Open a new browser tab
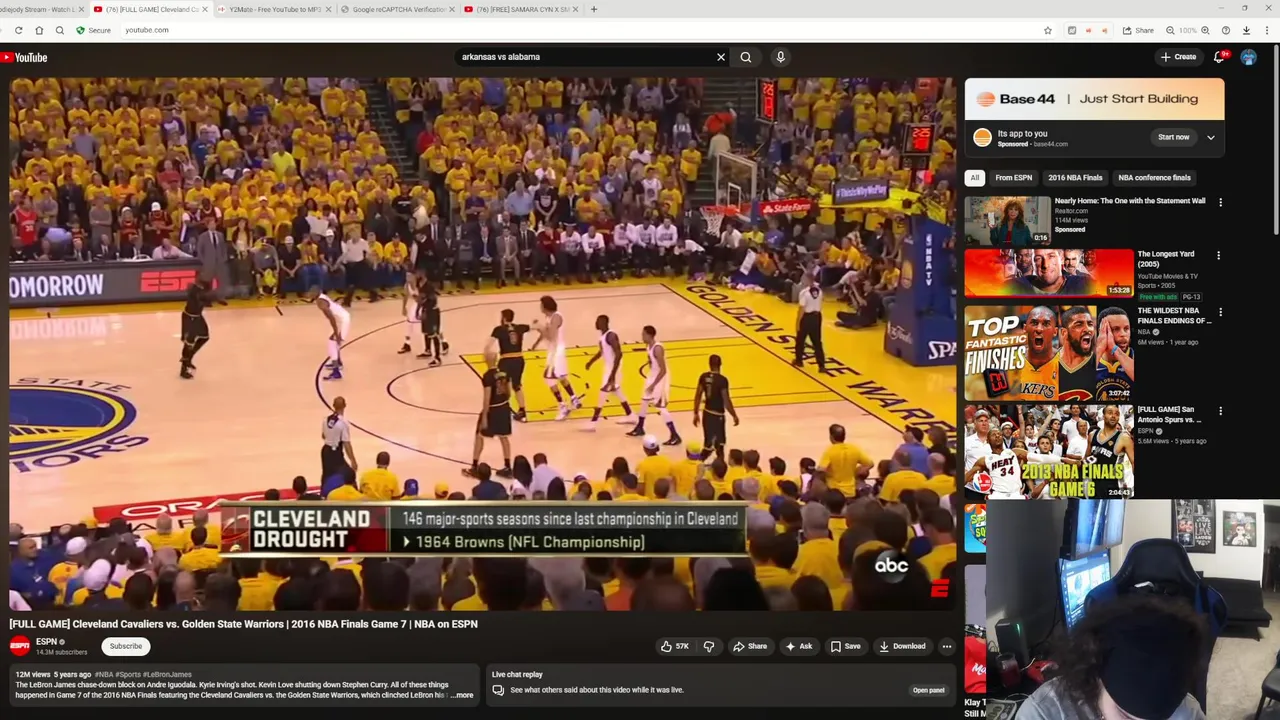The image size is (1280, 720). tap(594, 9)
